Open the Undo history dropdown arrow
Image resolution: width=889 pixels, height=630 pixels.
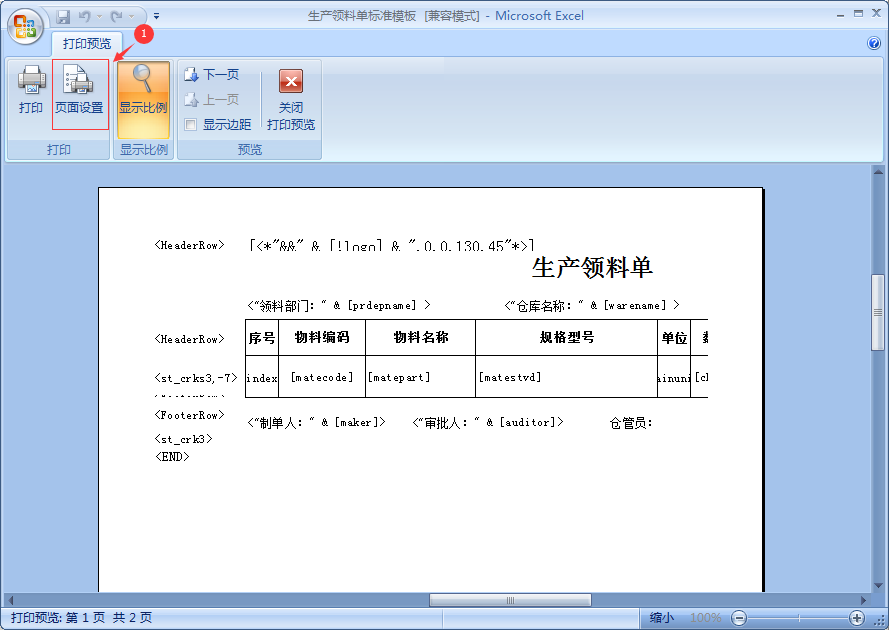[x=99, y=16]
